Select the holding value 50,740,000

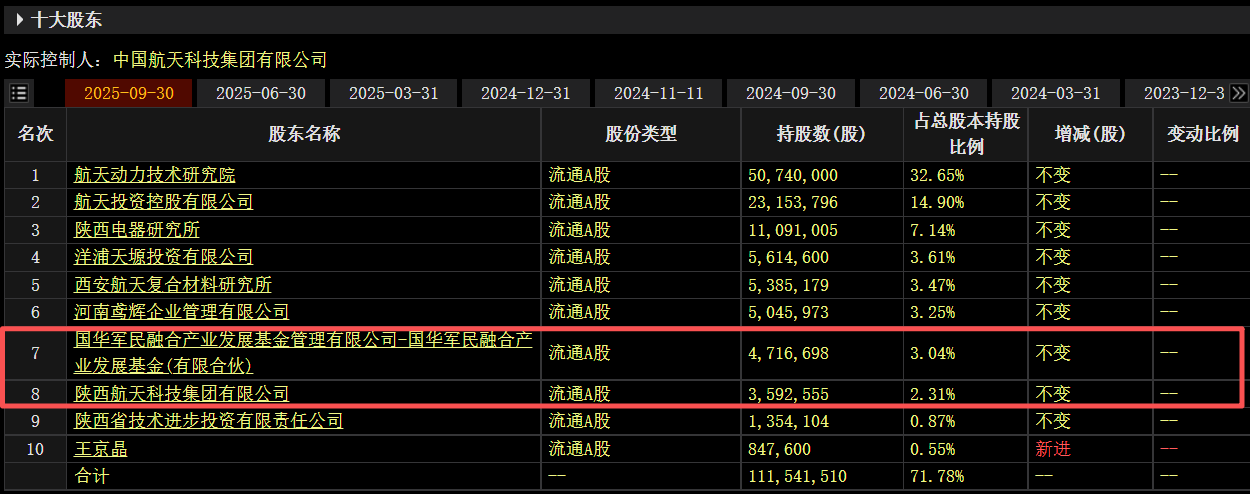pyautogui.click(x=793, y=175)
